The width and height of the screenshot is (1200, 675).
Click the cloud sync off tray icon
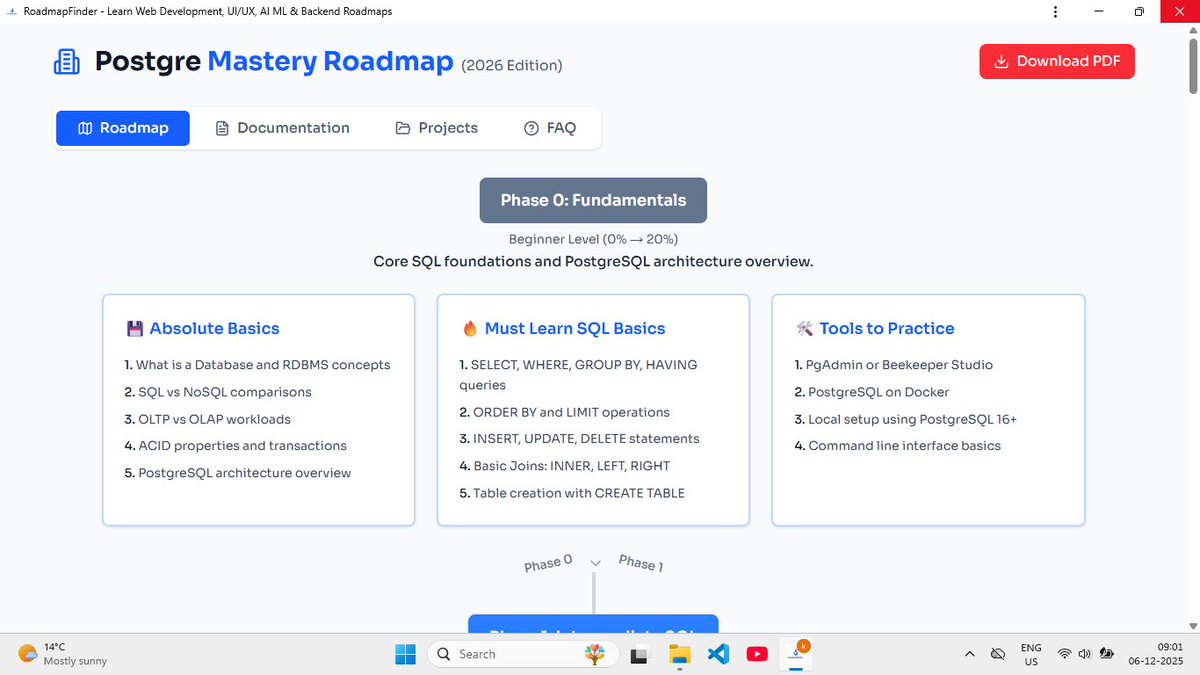997,654
